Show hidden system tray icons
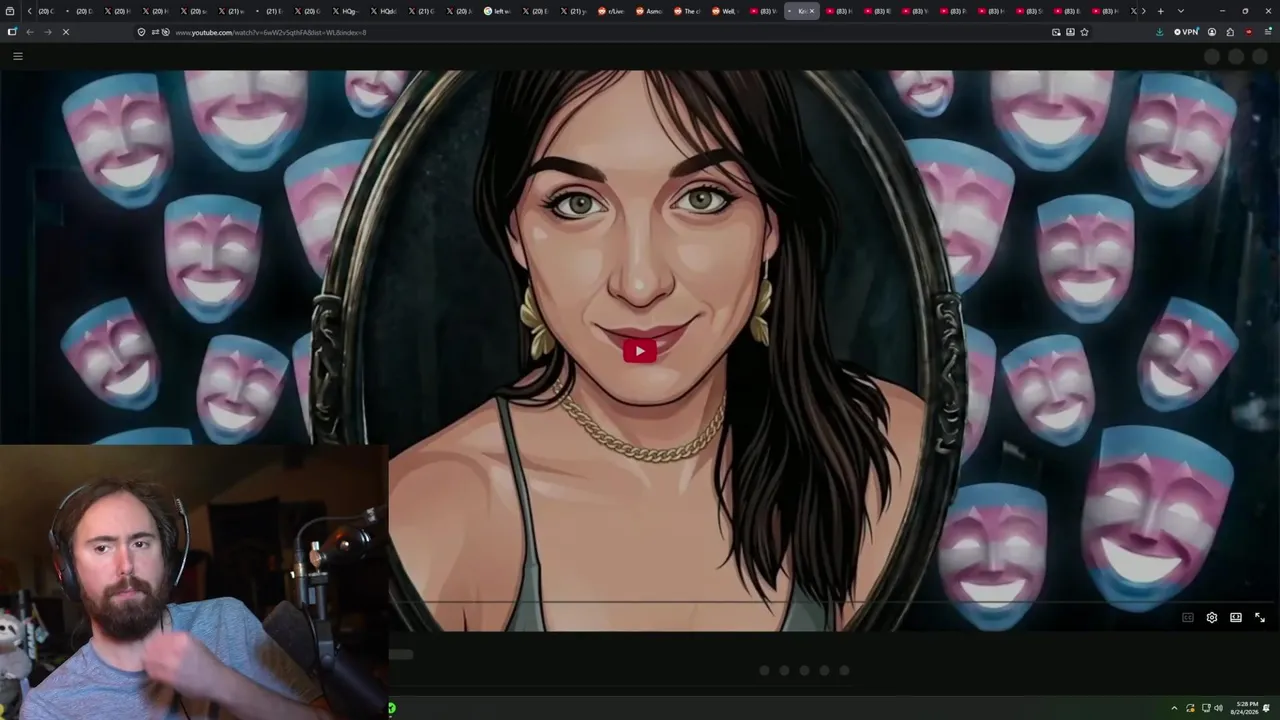Screen dimensions: 1280x720 tap(1175, 708)
